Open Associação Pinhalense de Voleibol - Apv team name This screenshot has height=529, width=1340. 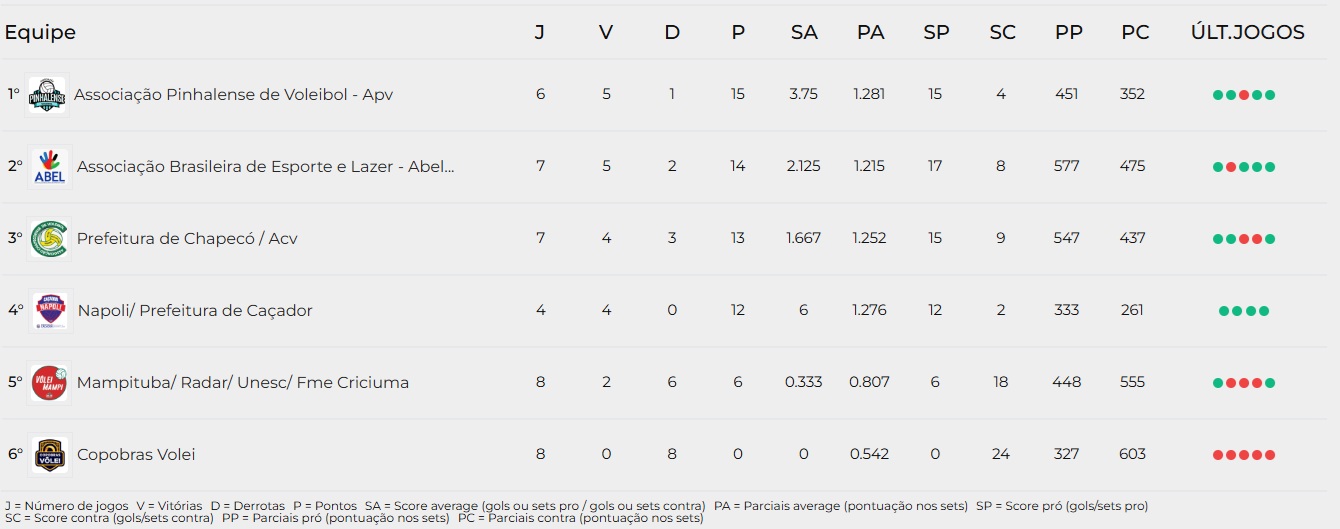click(x=233, y=95)
